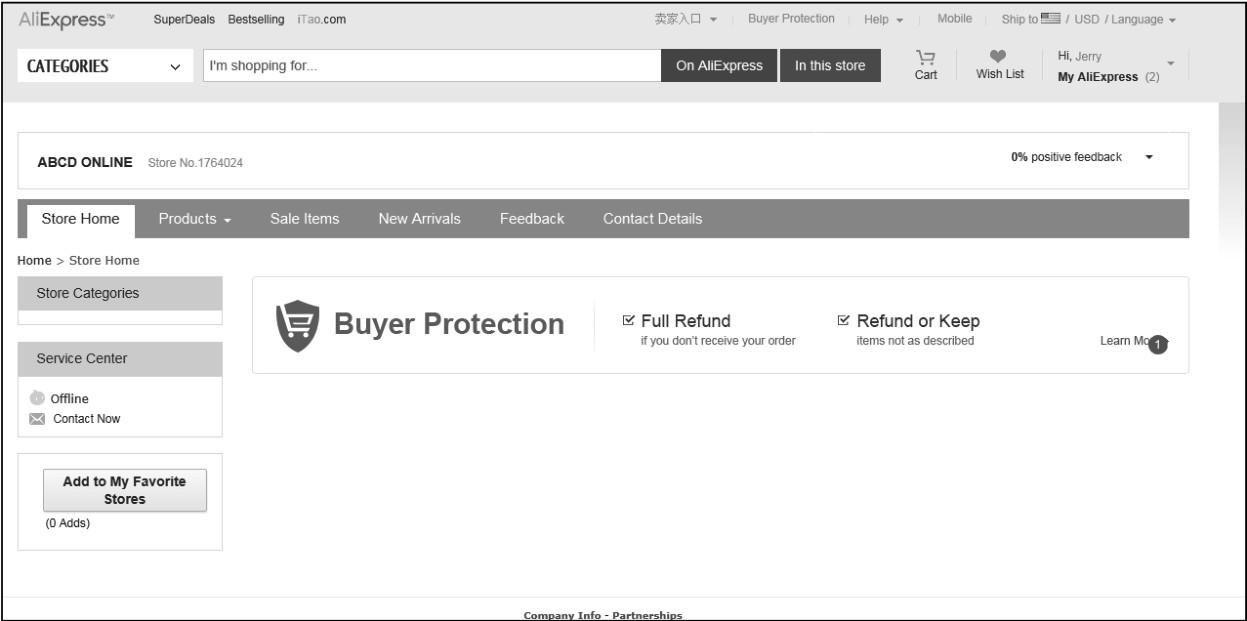Click the Service Center sidebar header
The width and height of the screenshot is (1247, 621).
[x=120, y=358]
